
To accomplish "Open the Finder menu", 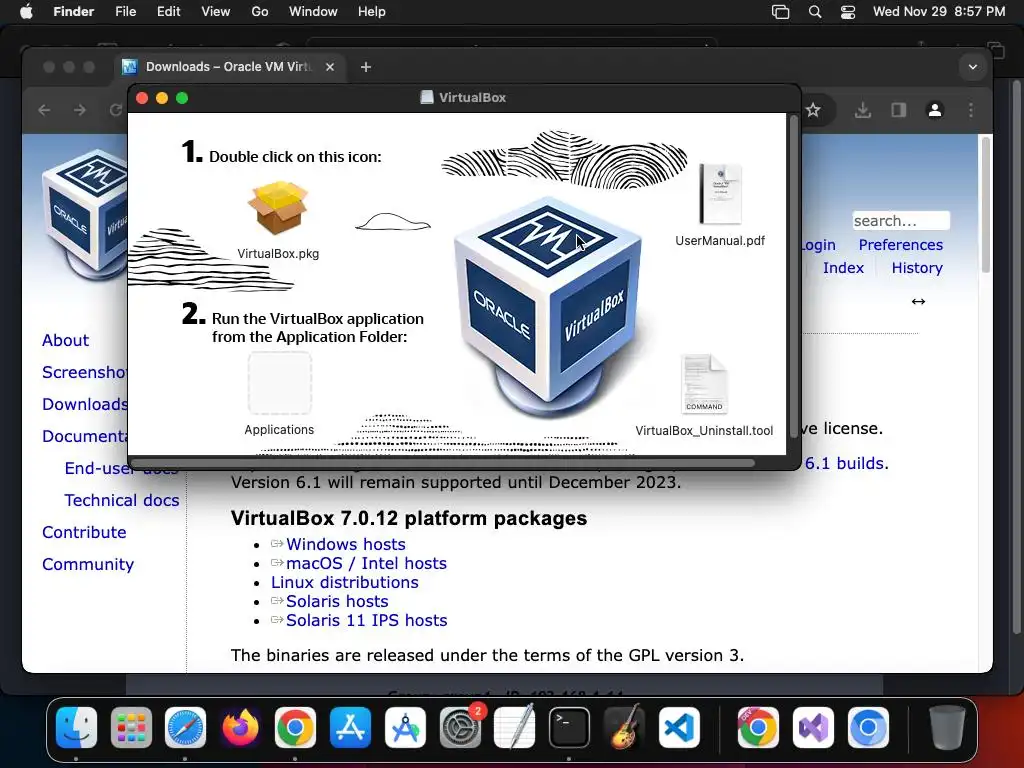I will pyautogui.click(x=73, y=12).
